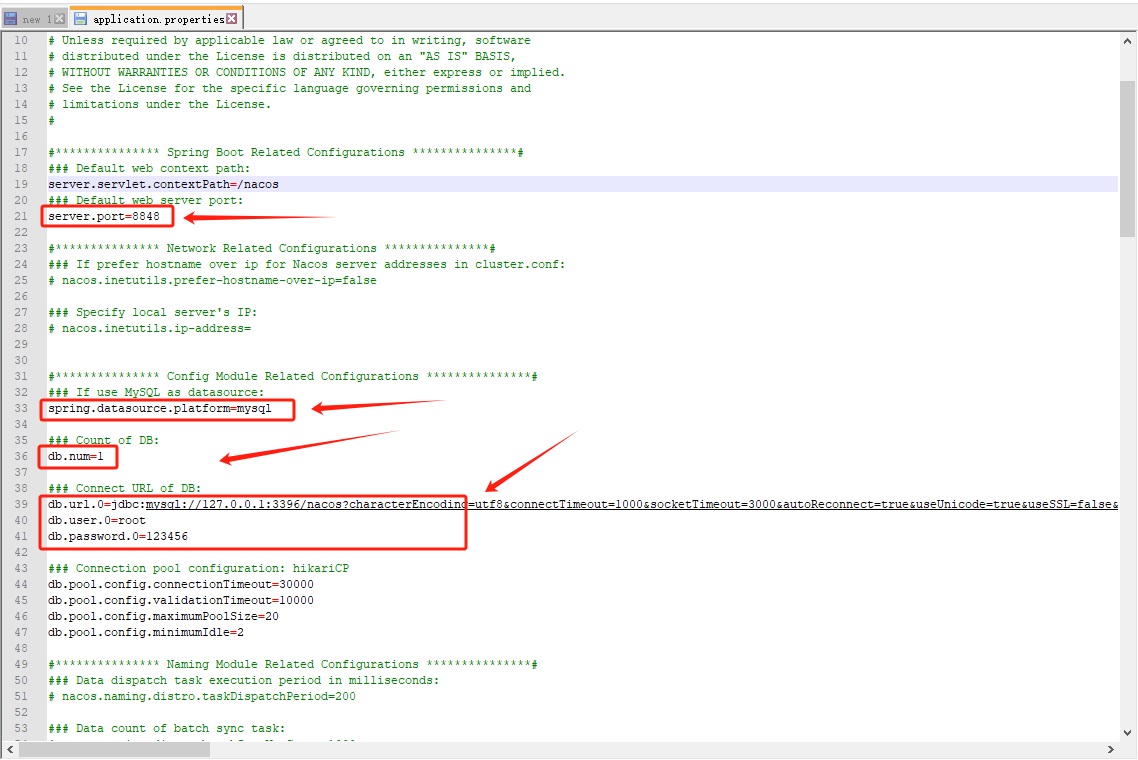
Task: Click the 'limitations under the License.' comment line
Action: [160, 105]
